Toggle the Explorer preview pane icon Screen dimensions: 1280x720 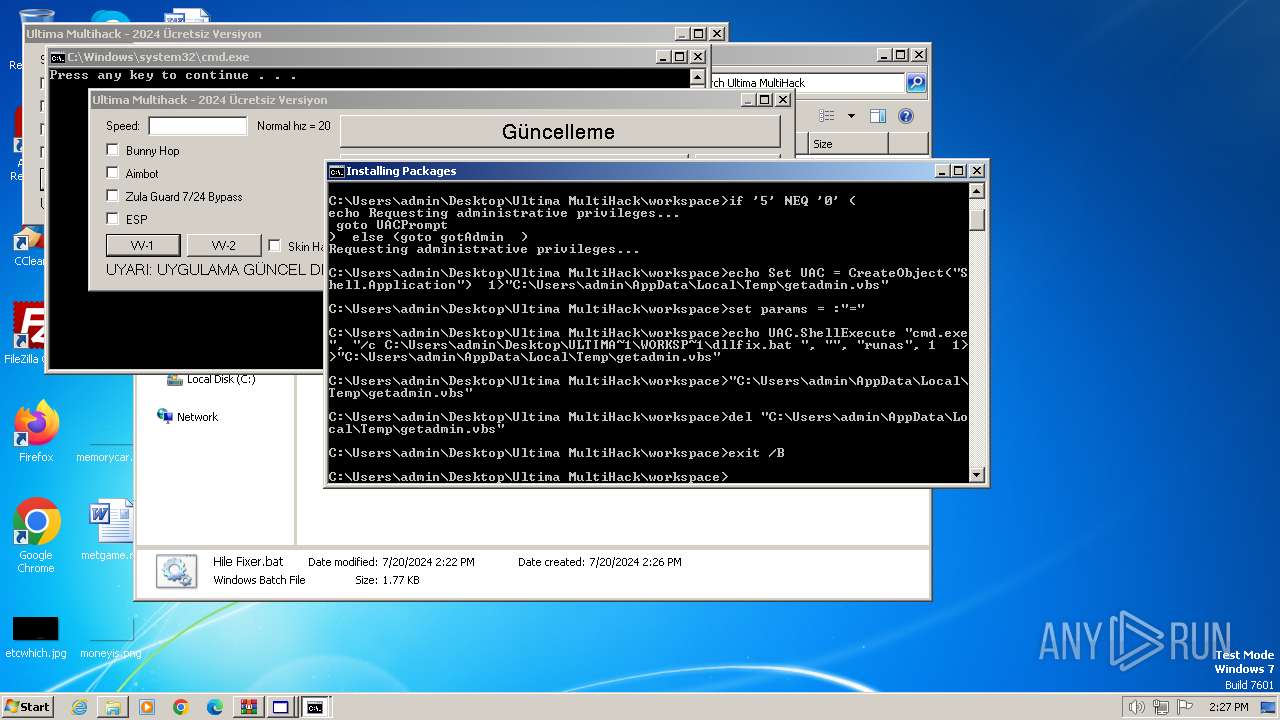(x=877, y=116)
